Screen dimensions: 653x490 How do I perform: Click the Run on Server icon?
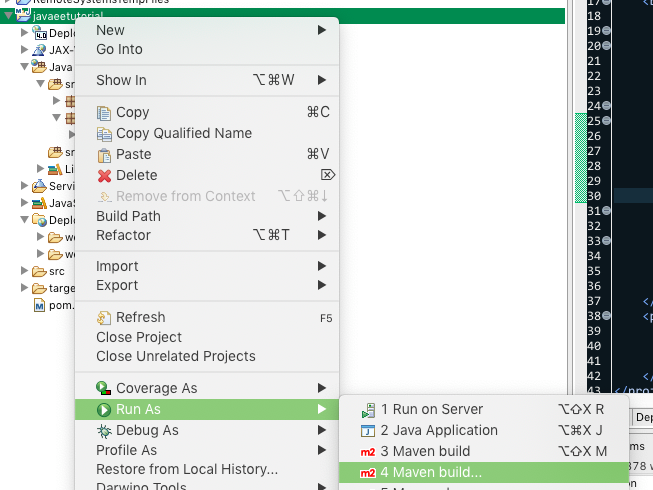(x=367, y=410)
